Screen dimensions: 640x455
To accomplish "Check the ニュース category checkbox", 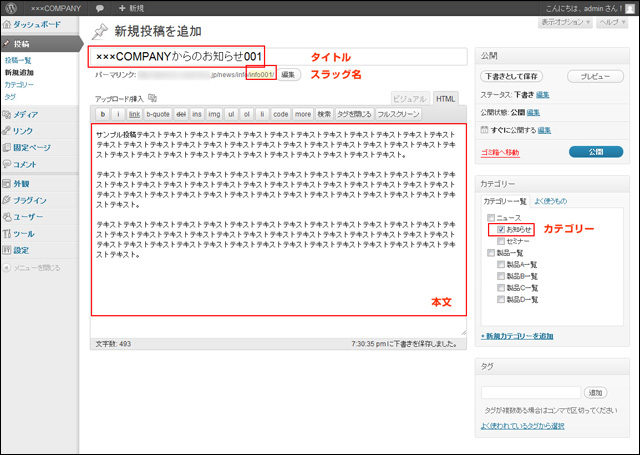I will (x=489, y=217).
